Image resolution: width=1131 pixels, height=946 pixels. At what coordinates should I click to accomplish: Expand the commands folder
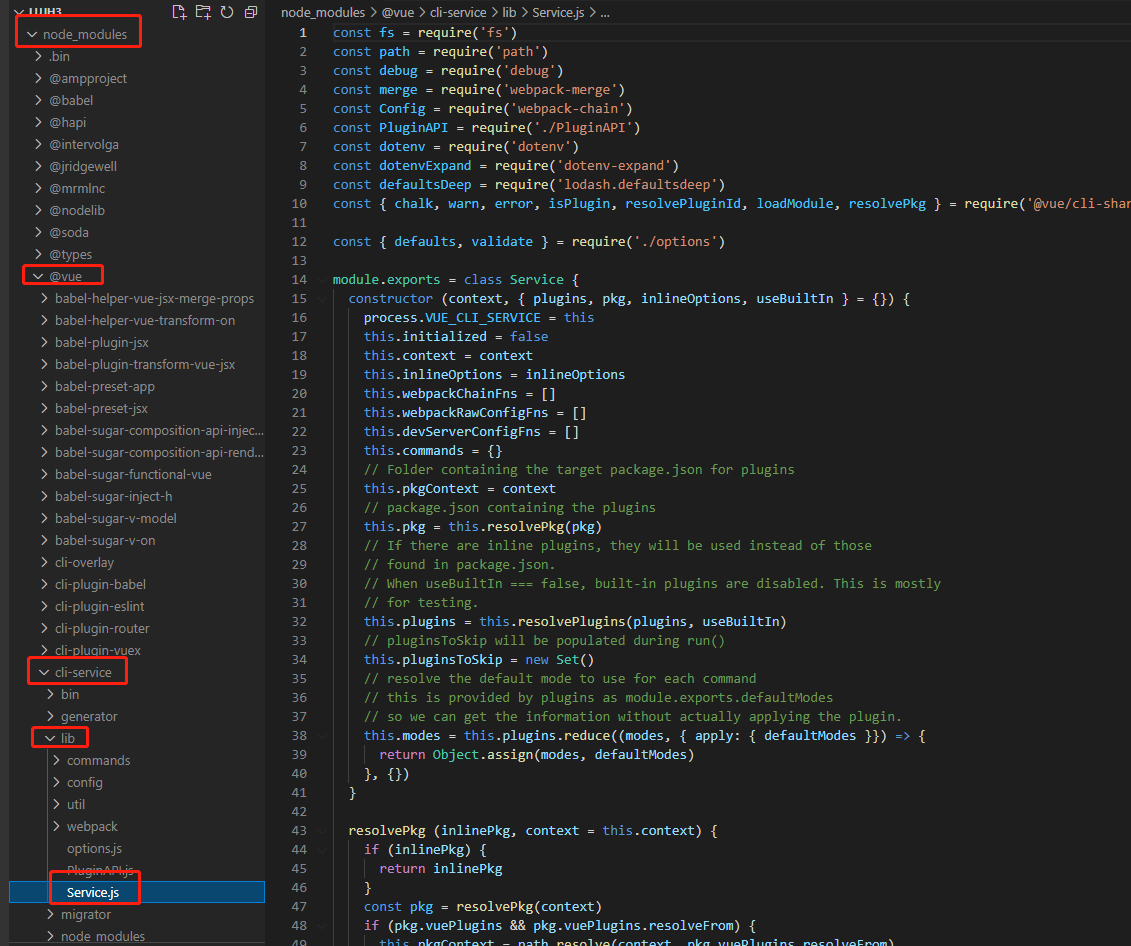click(x=56, y=760)
